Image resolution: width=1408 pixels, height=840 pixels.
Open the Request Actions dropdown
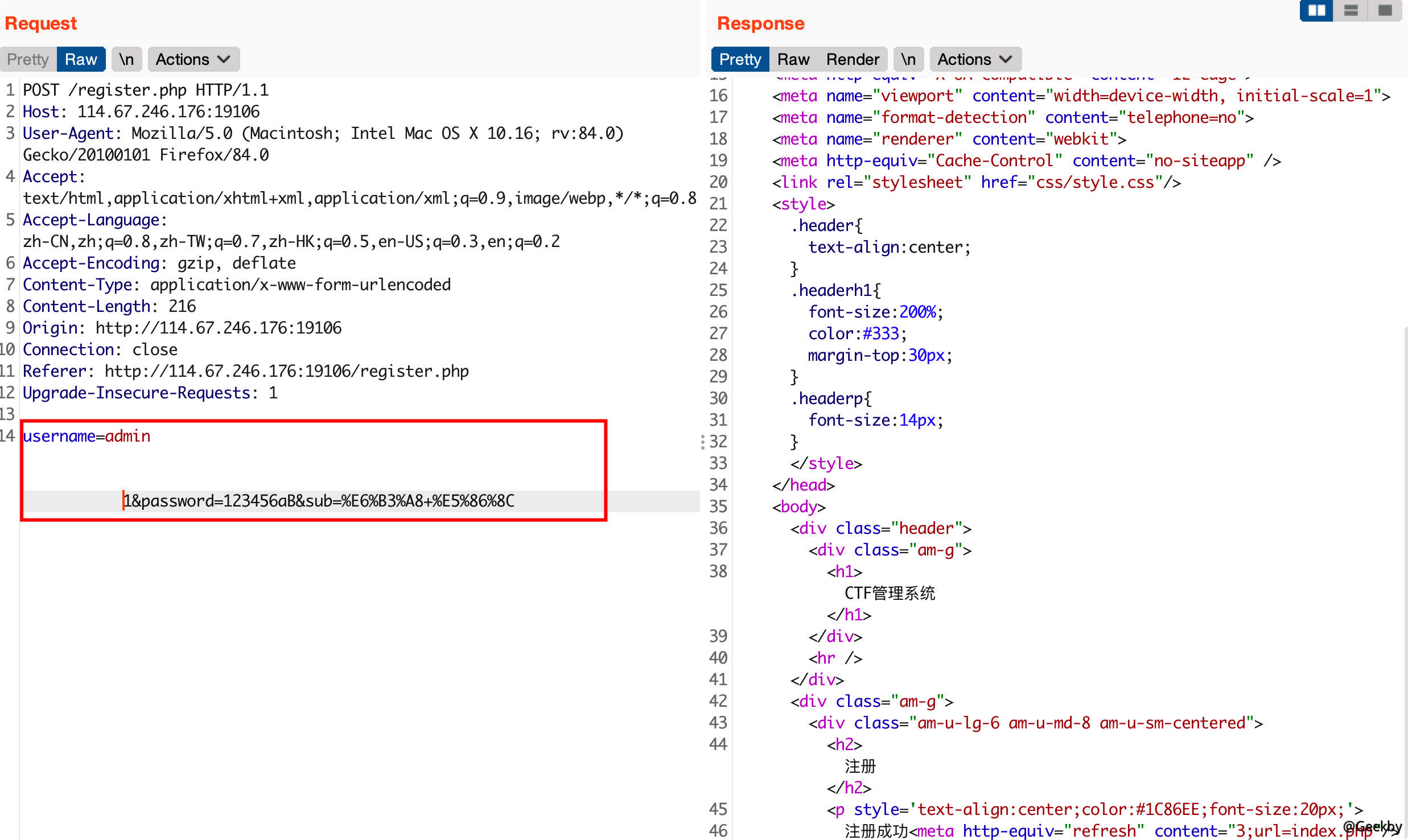pyautogui.click(x=193, y=59)
